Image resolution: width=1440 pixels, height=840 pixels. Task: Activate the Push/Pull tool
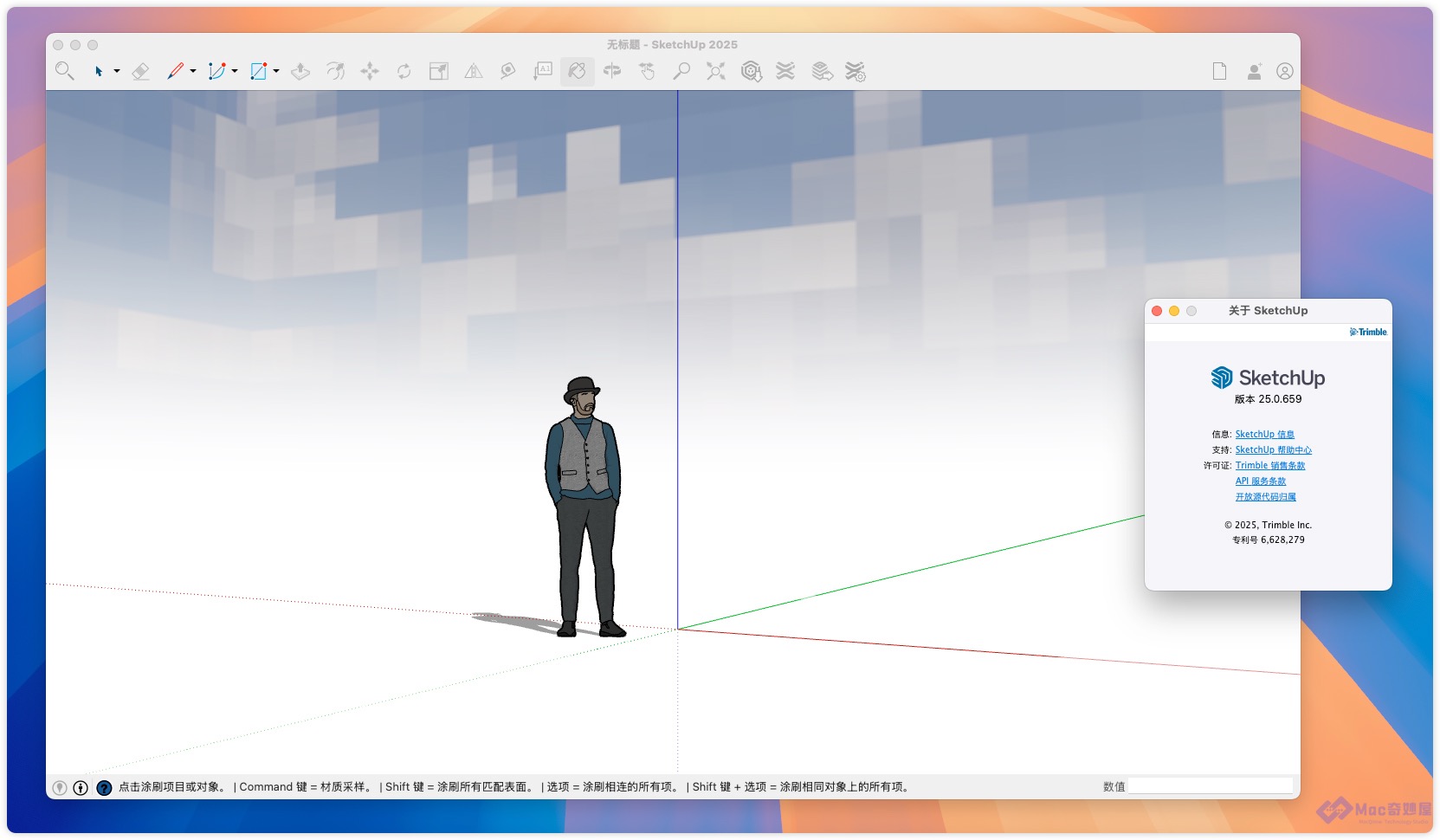click(x=300, y=71)
